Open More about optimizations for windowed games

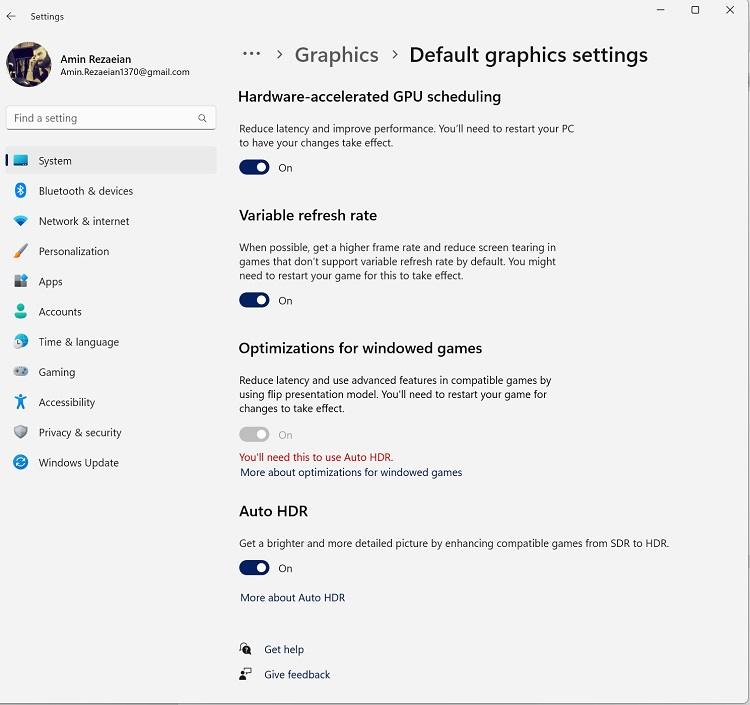pyautogui.click(x=351, y=472)
